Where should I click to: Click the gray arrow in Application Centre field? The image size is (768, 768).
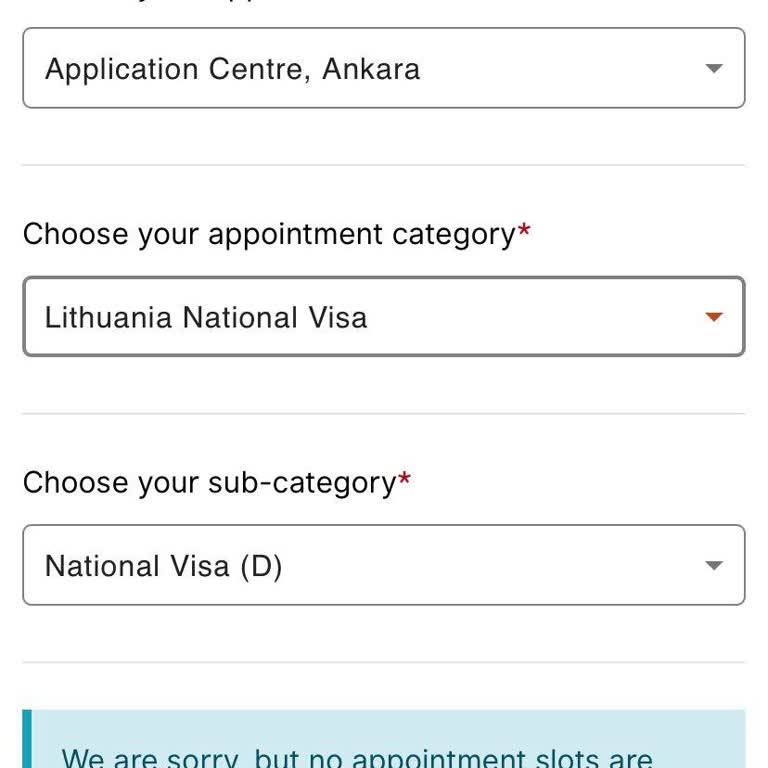click(713, 69)
